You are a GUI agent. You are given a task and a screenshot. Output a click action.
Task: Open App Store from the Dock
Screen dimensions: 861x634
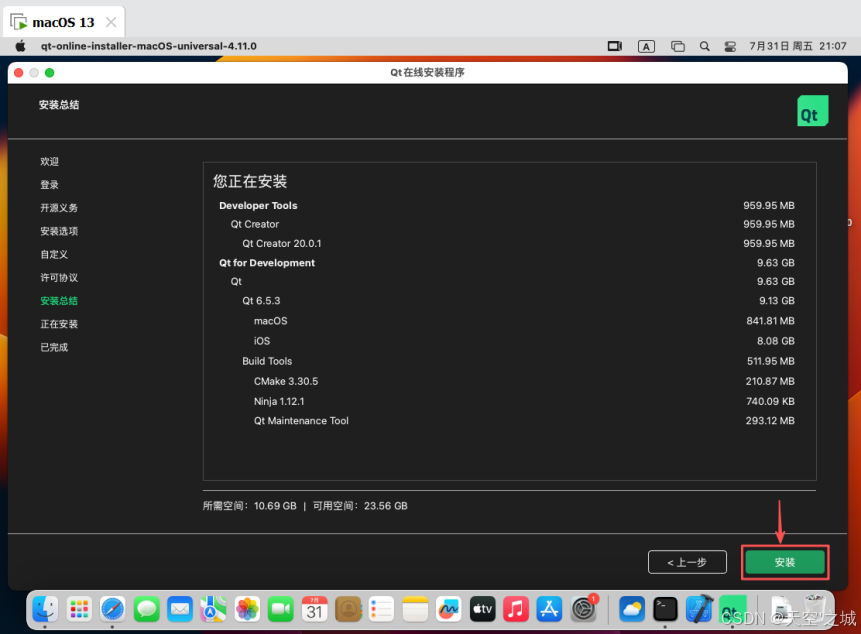tap(550, 609)
